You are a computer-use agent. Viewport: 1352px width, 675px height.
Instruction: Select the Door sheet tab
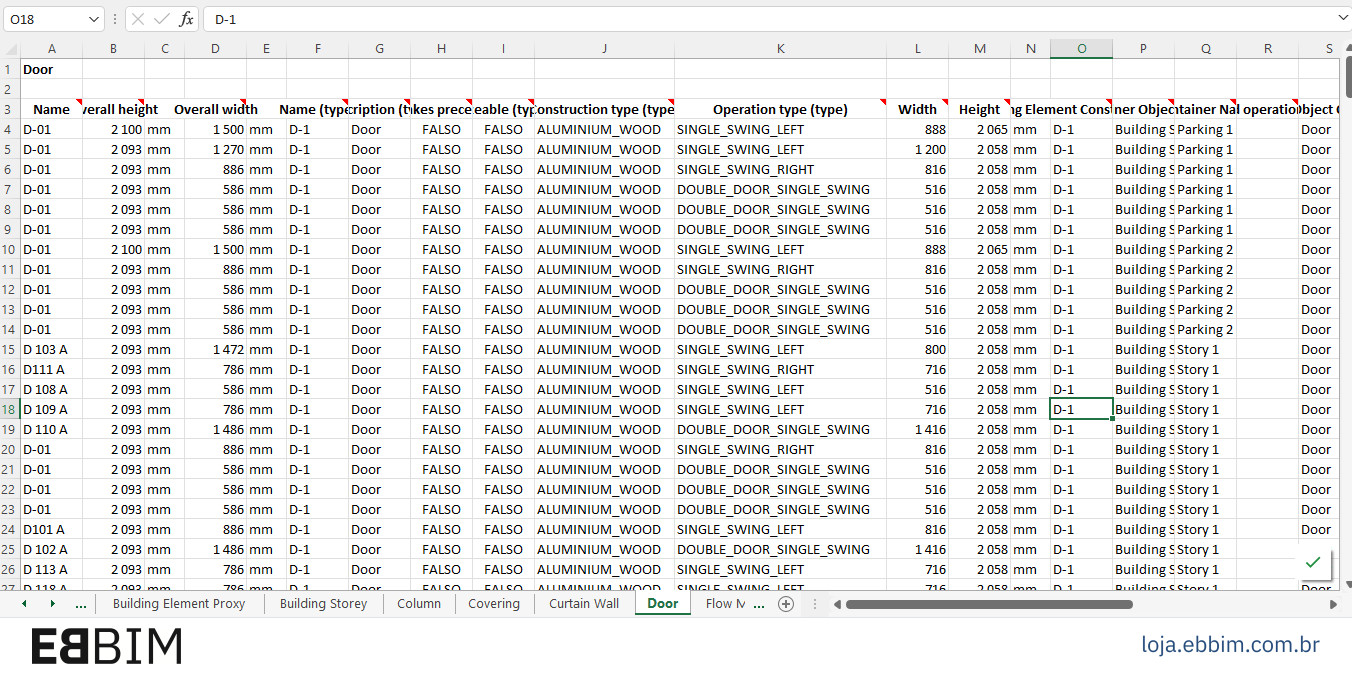(663, 604)
